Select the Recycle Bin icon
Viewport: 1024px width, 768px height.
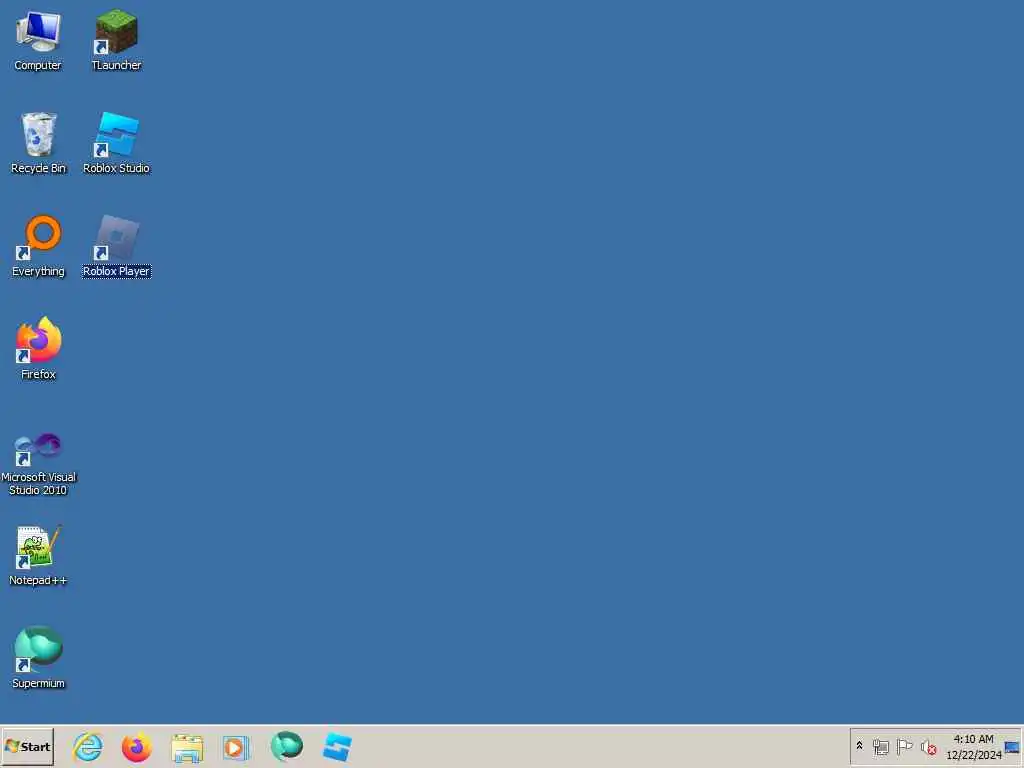coord(38,143)
